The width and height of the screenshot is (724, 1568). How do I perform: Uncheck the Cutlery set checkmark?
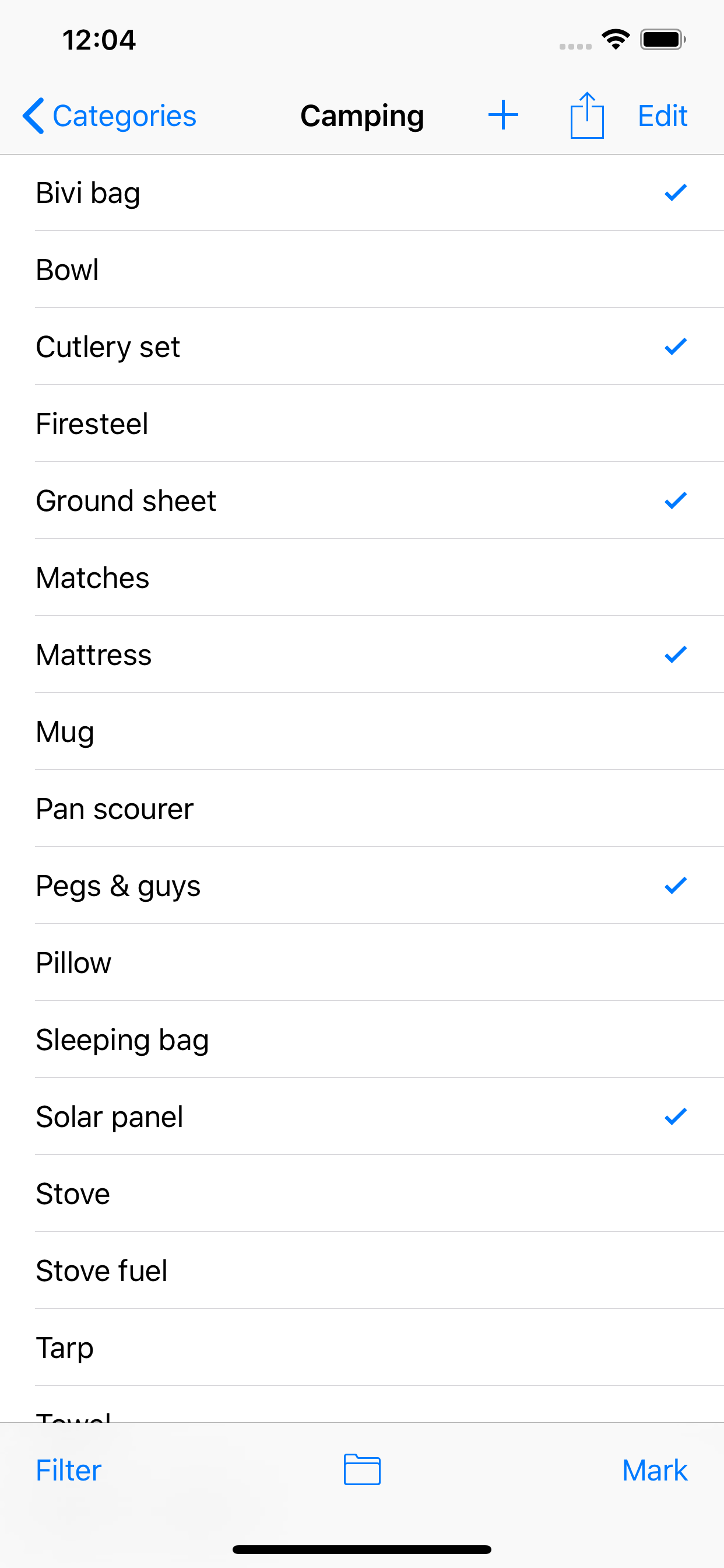[x=676, y=347]
